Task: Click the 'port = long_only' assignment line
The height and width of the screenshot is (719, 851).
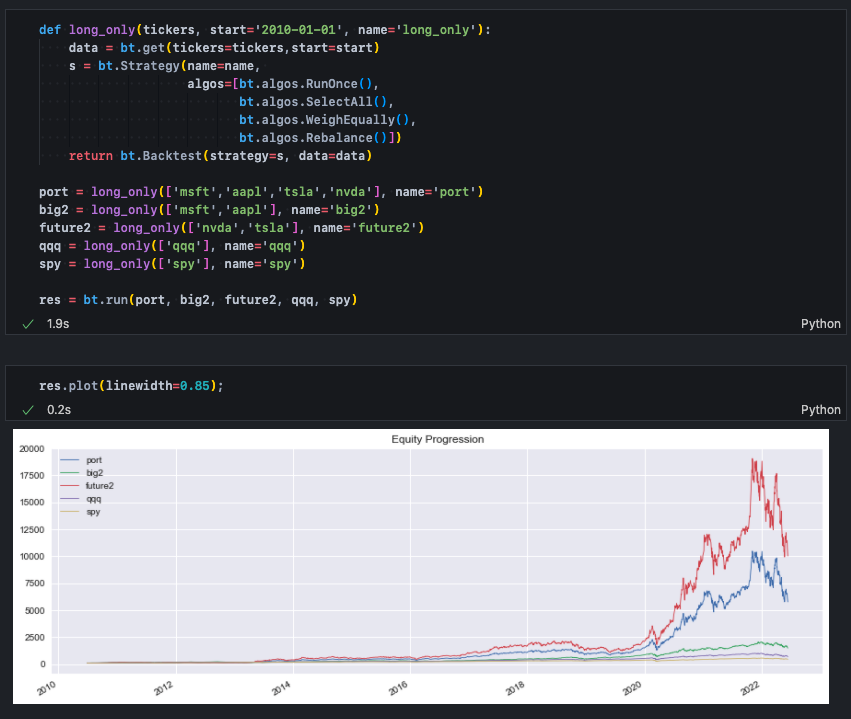Action: click(x=261, y=192)
